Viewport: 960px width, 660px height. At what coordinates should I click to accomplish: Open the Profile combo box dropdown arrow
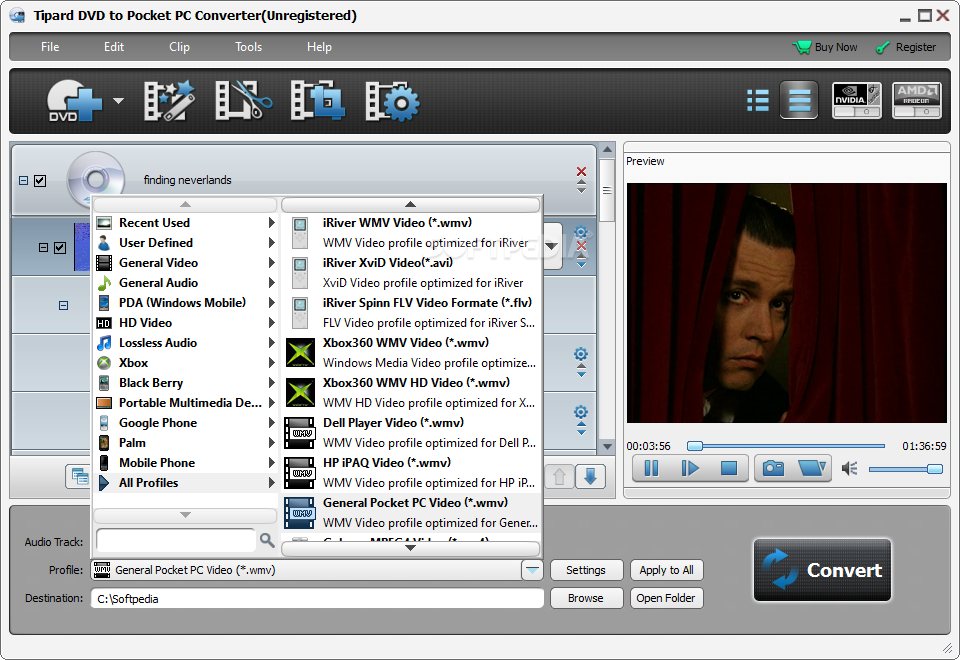532,570
